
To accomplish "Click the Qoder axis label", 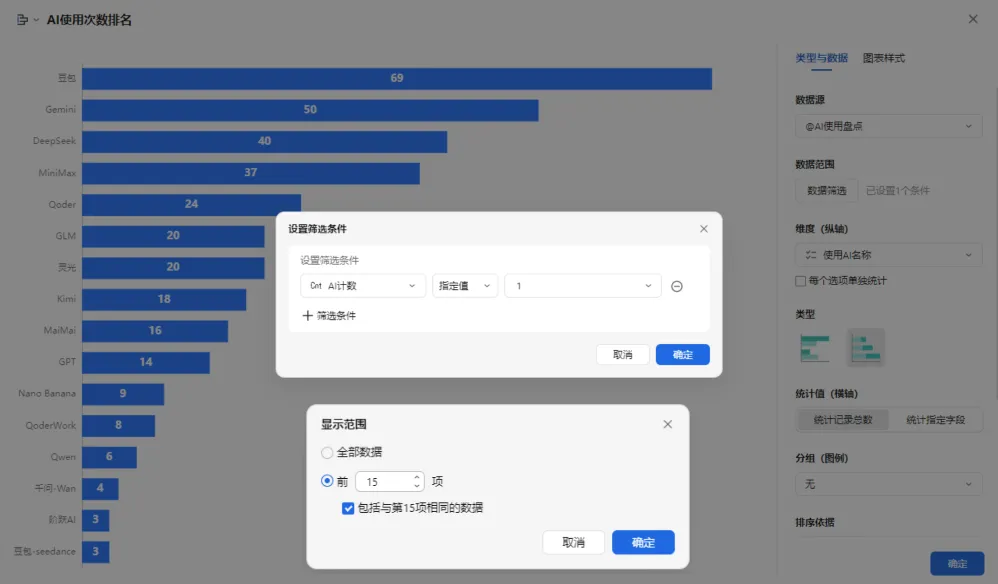I will pyautogui.click(x=62, y=204).
